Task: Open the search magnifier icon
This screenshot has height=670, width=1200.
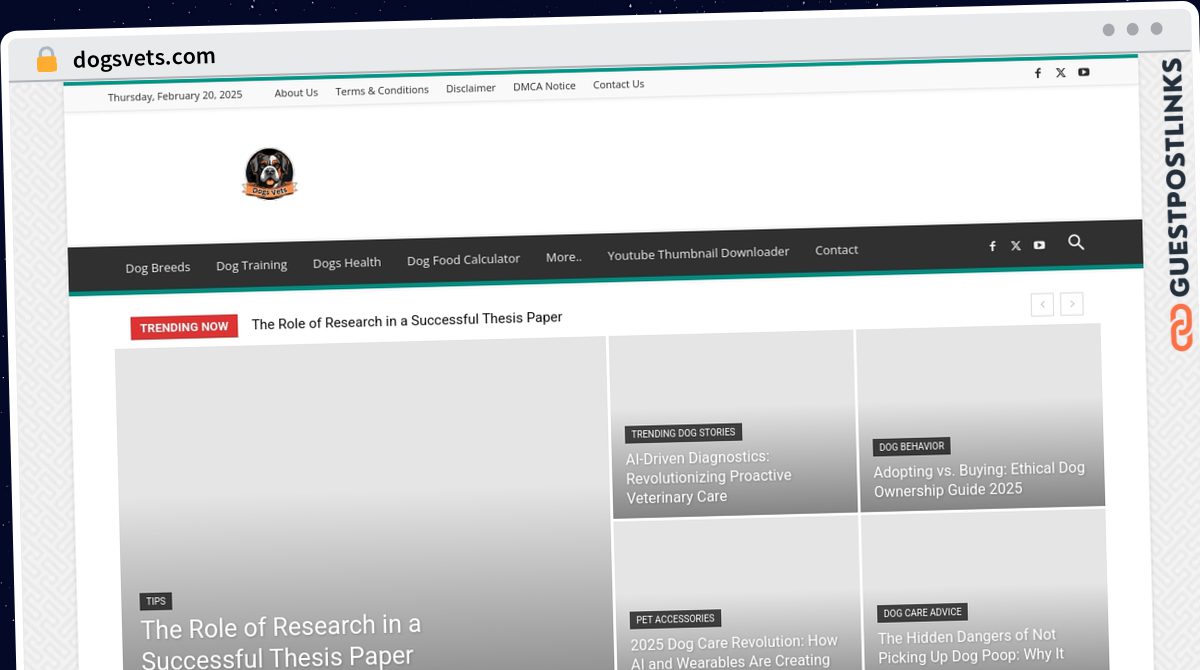Action: coord(1076,242)
